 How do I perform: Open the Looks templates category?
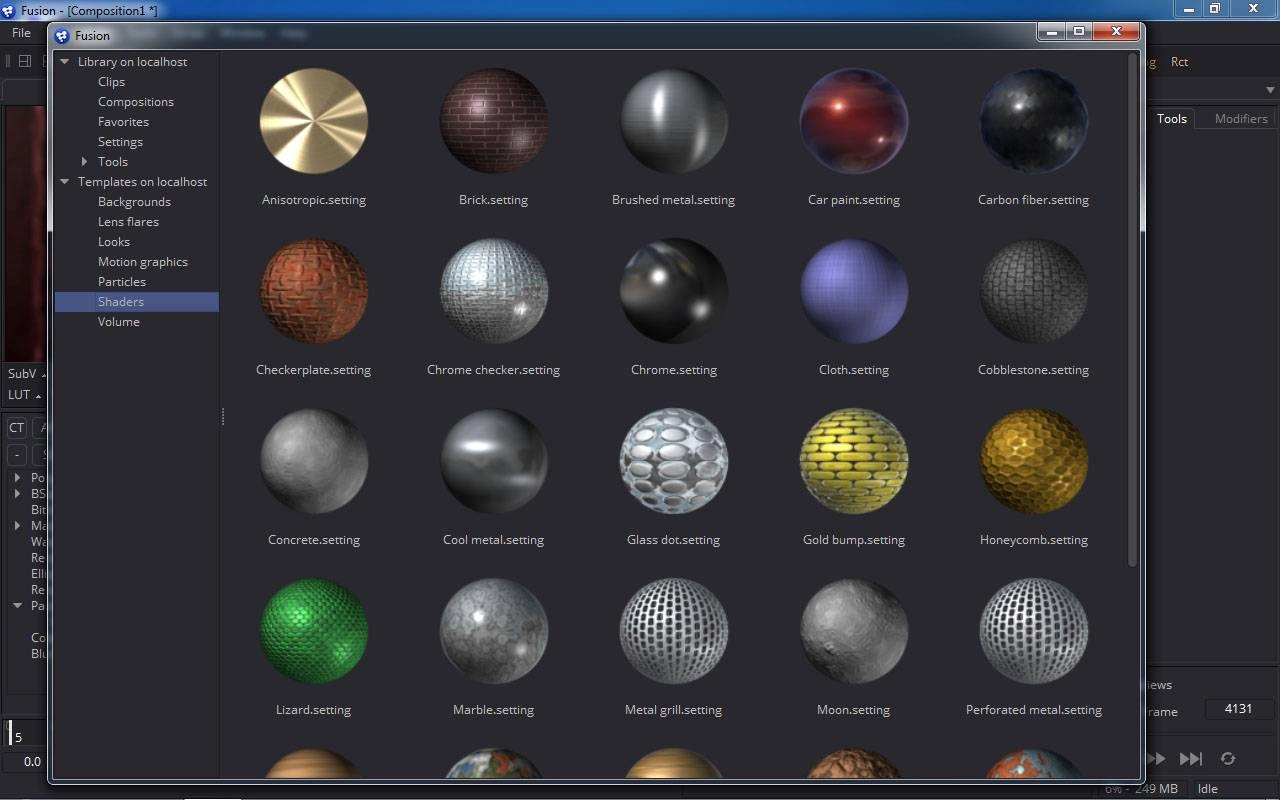pyautogui.click(x=114, y=242)
